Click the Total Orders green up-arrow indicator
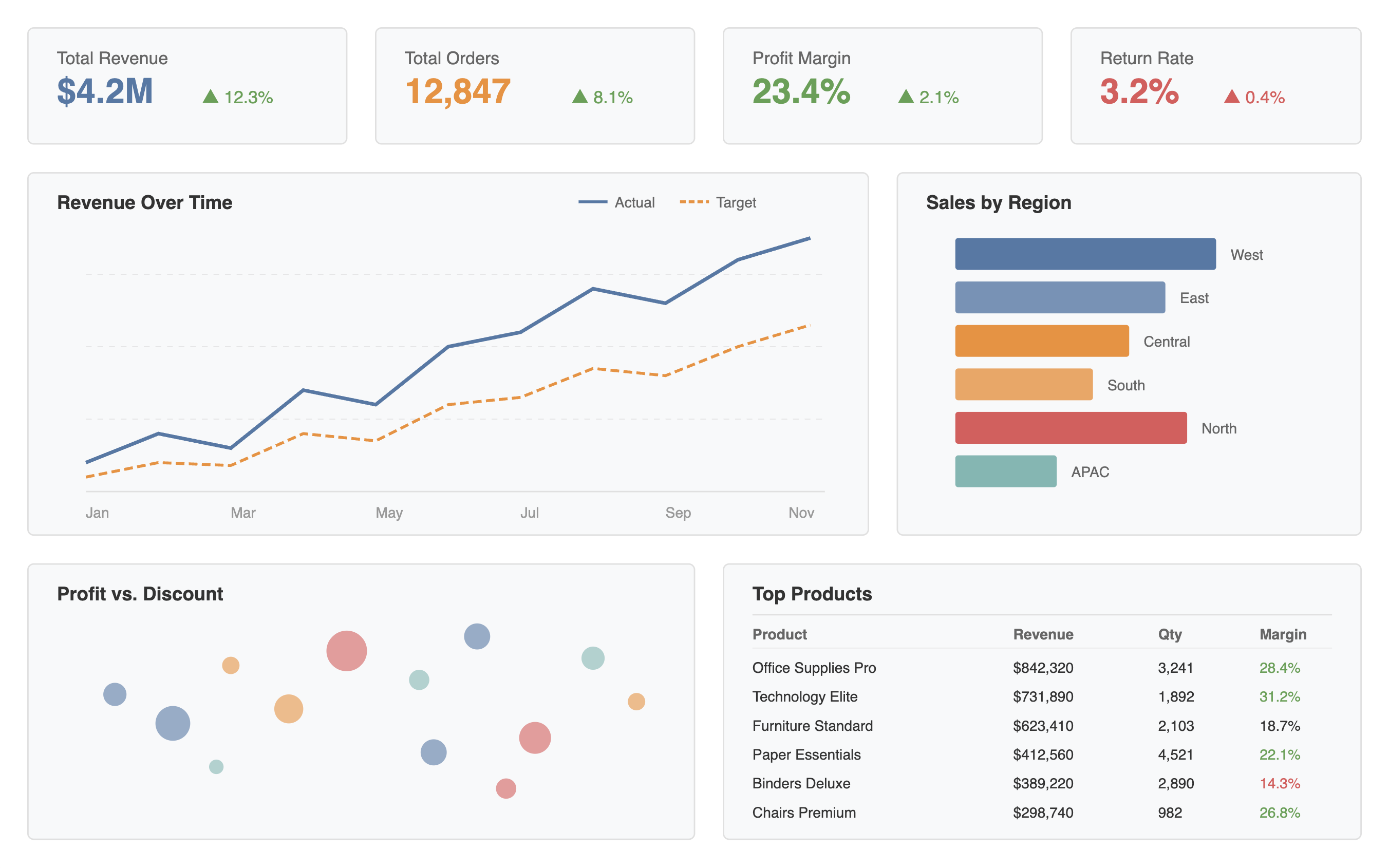The image size is (1389, 868). [x=580, y=97]
